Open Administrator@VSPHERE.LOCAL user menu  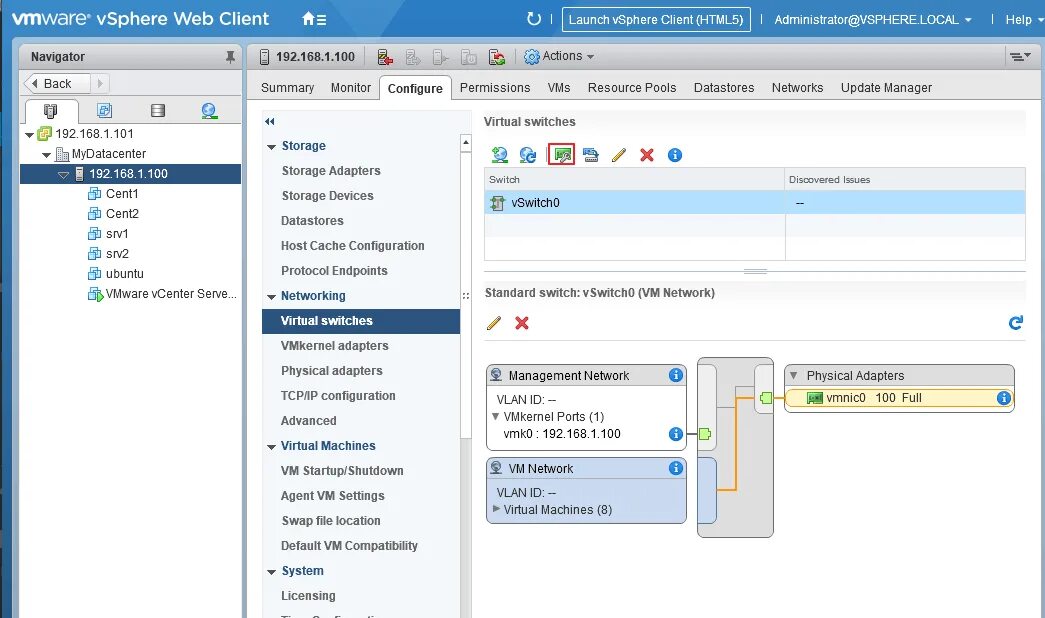click(x=872, y=20)
